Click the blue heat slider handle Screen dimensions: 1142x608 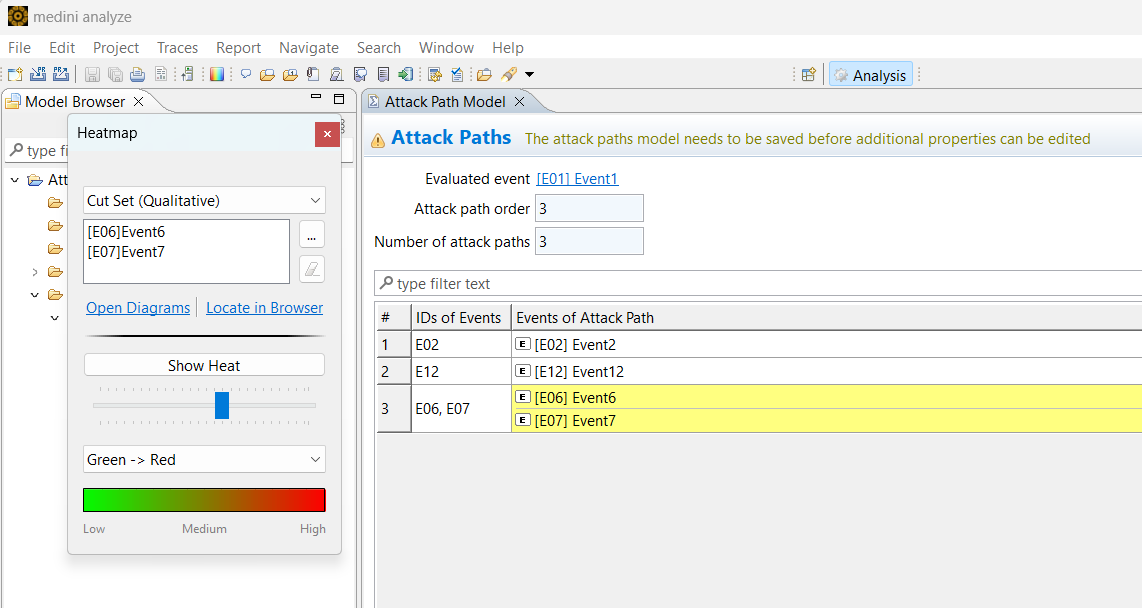click(x=222, y=405)
